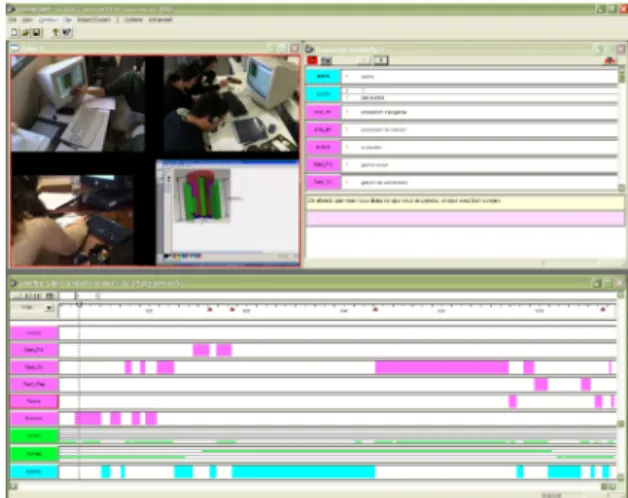The image size is (628, 498).
Task: Click the empty pink field under yellow text
Action: point(465,219)
